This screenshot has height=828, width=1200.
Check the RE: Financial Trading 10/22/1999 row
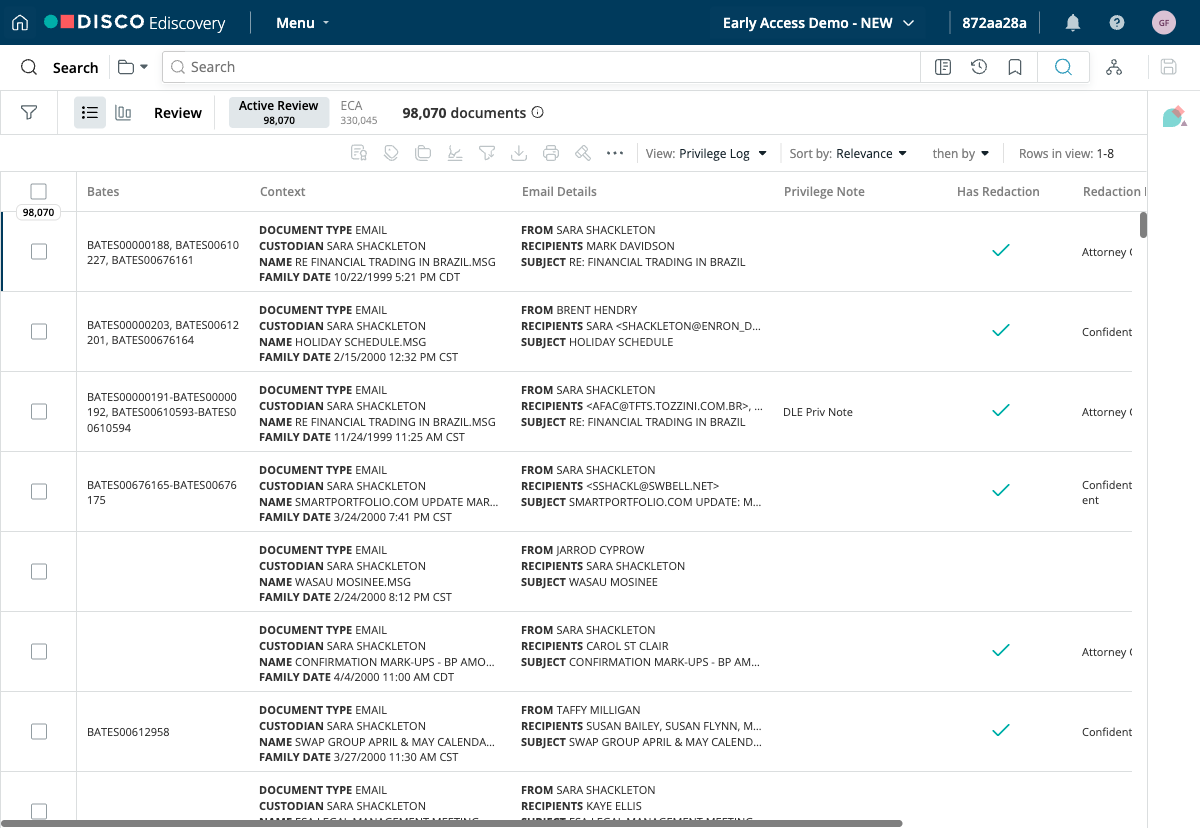[x=38, y=252]
